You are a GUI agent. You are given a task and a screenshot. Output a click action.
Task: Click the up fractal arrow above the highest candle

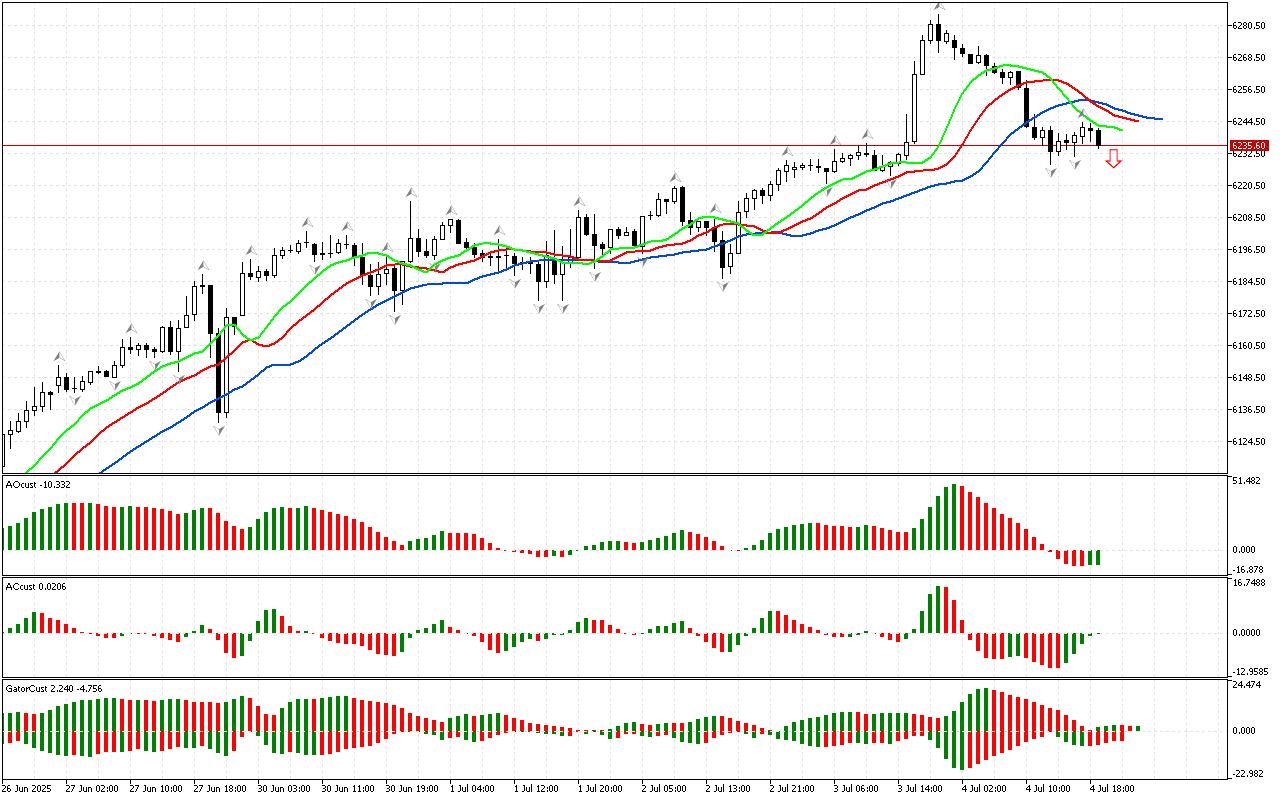(x=937, y=6)
